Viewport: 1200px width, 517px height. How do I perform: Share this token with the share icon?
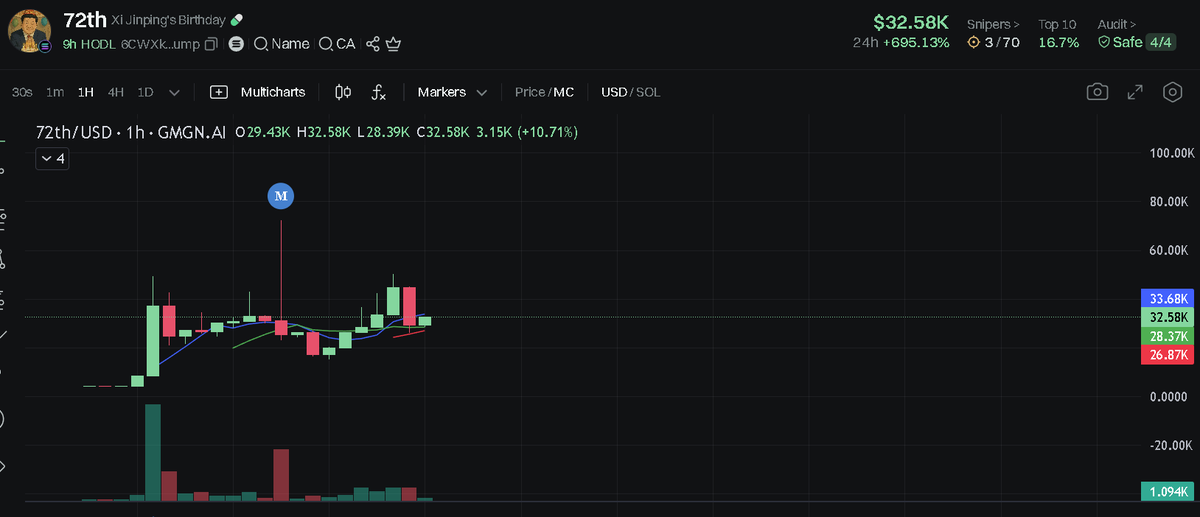373,44
